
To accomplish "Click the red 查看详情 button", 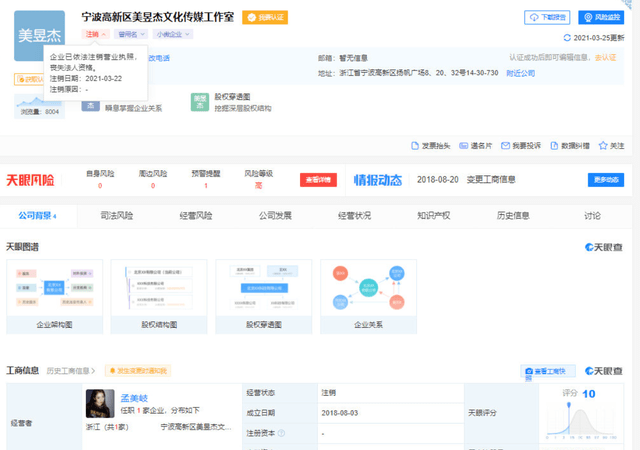I will pyautogui.click(x=318, y=180).
